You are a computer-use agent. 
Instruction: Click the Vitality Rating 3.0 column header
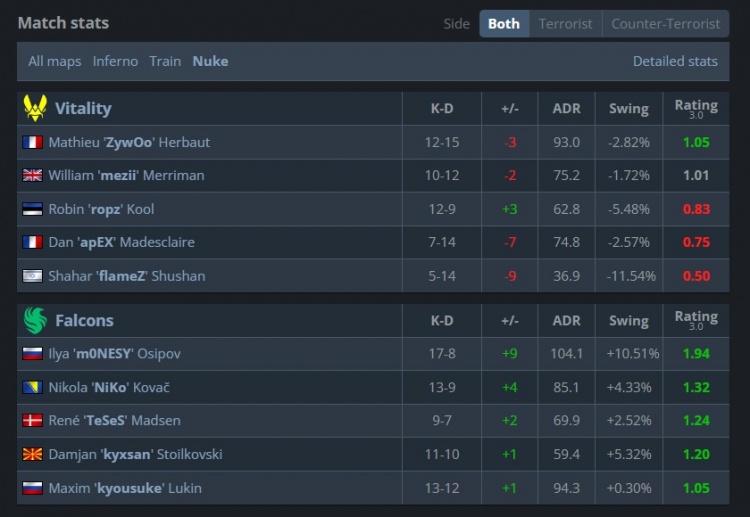tap(696, 108)
